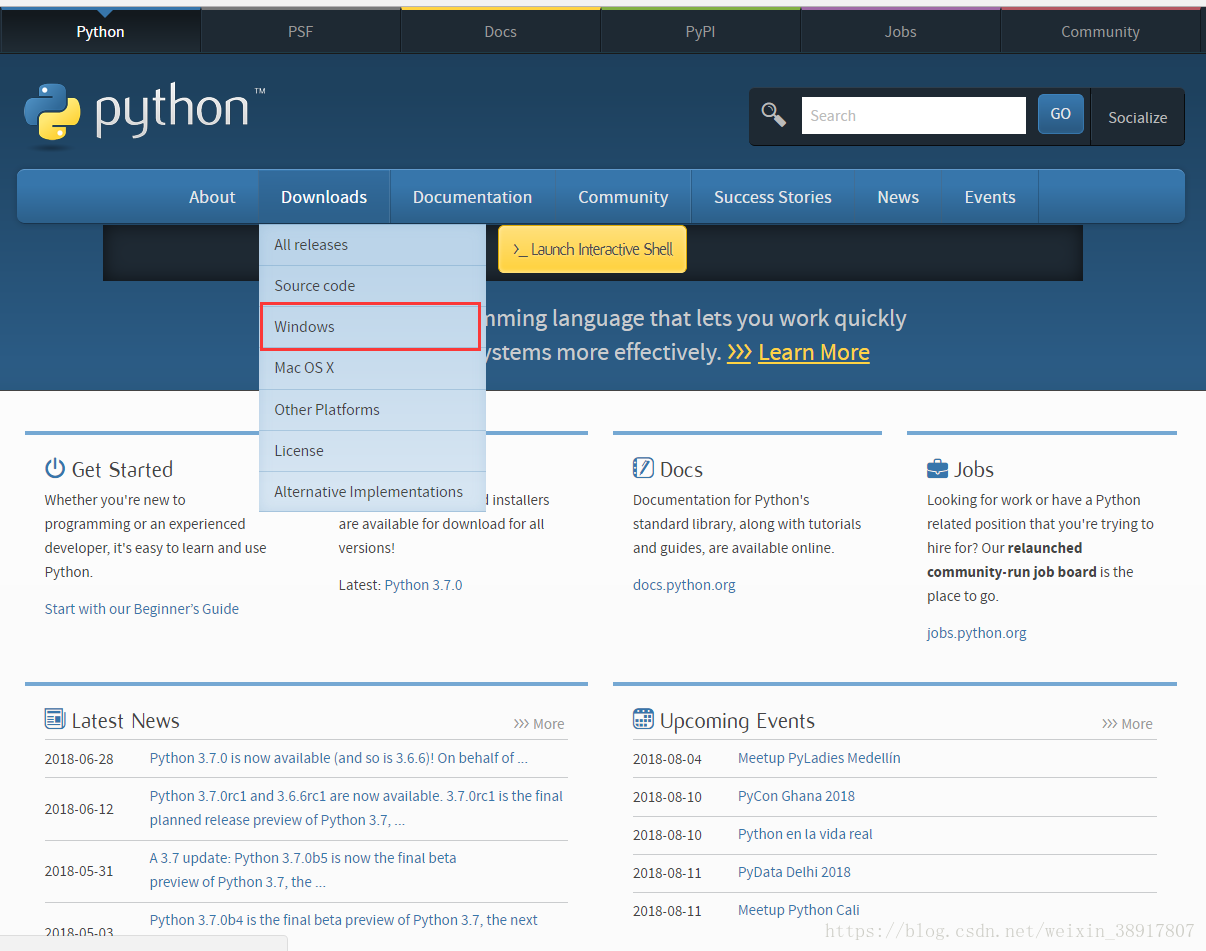The image size is (1206, 951).
Task: Open the Socialize dropdown
Action: (x=1137, y=117)
